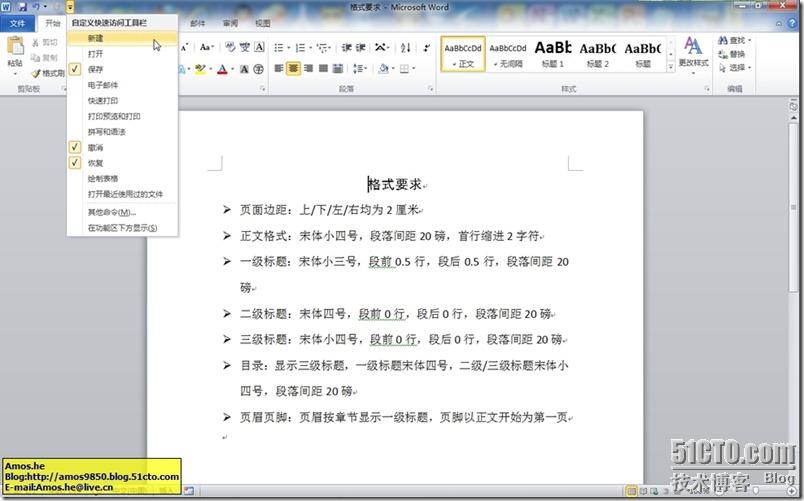The width and height of the screenshot is (804, 501).
Task: Click the align left icon
Action: click(x=278, y=68)
